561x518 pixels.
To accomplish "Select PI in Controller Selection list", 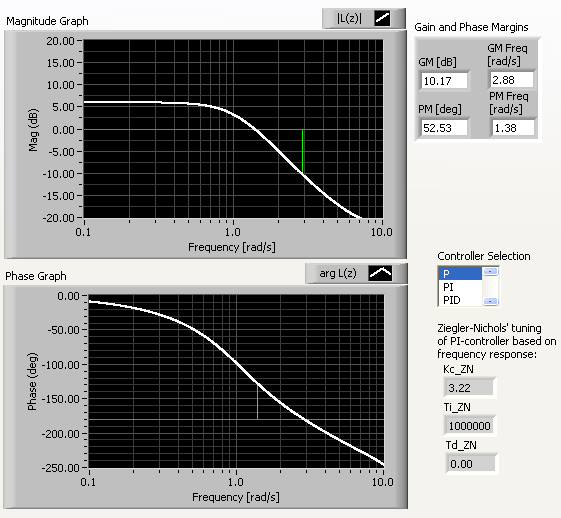I will (x=460, y=287).
